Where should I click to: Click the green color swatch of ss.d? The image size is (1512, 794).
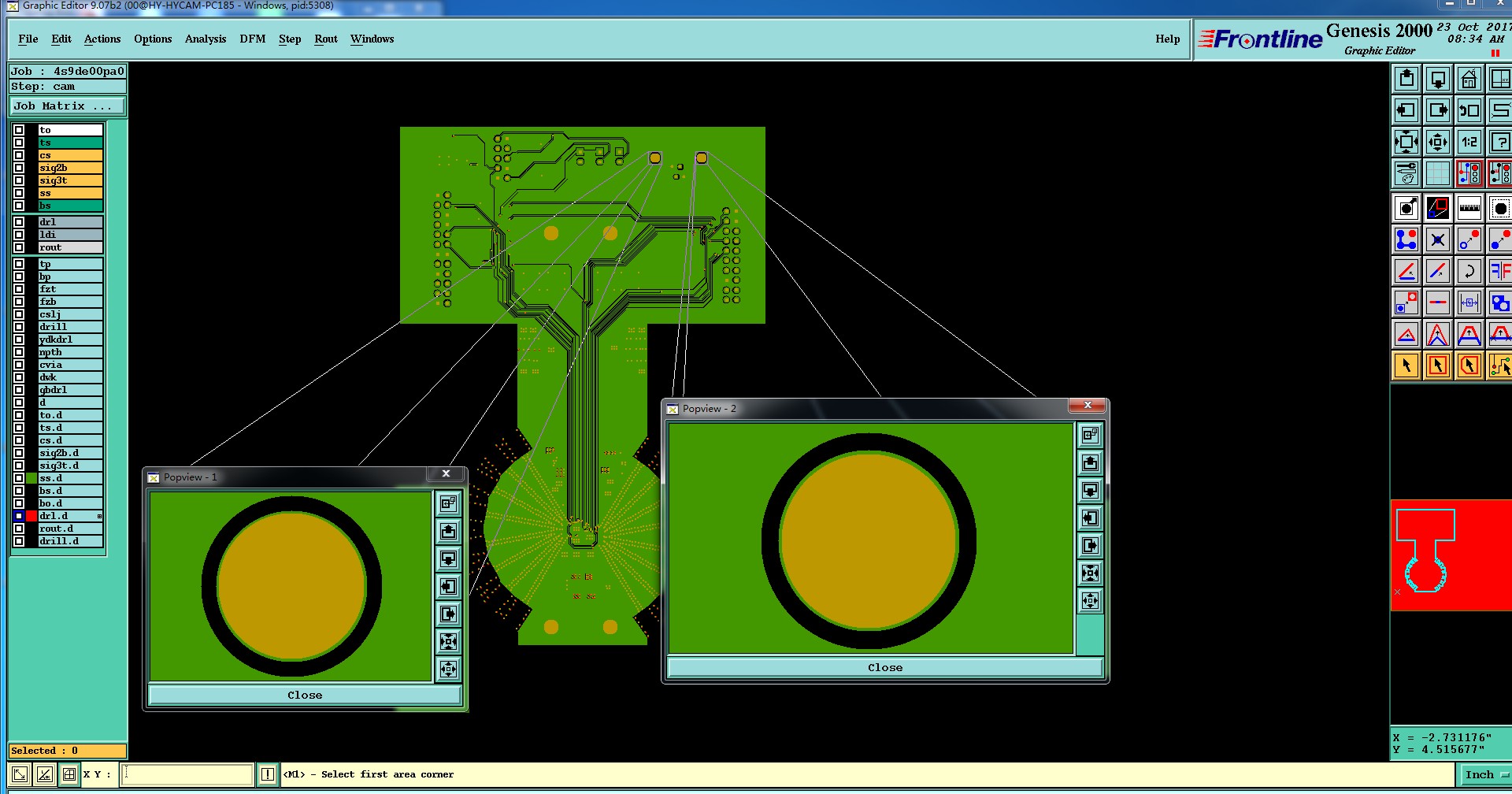(x=31, y=478)
